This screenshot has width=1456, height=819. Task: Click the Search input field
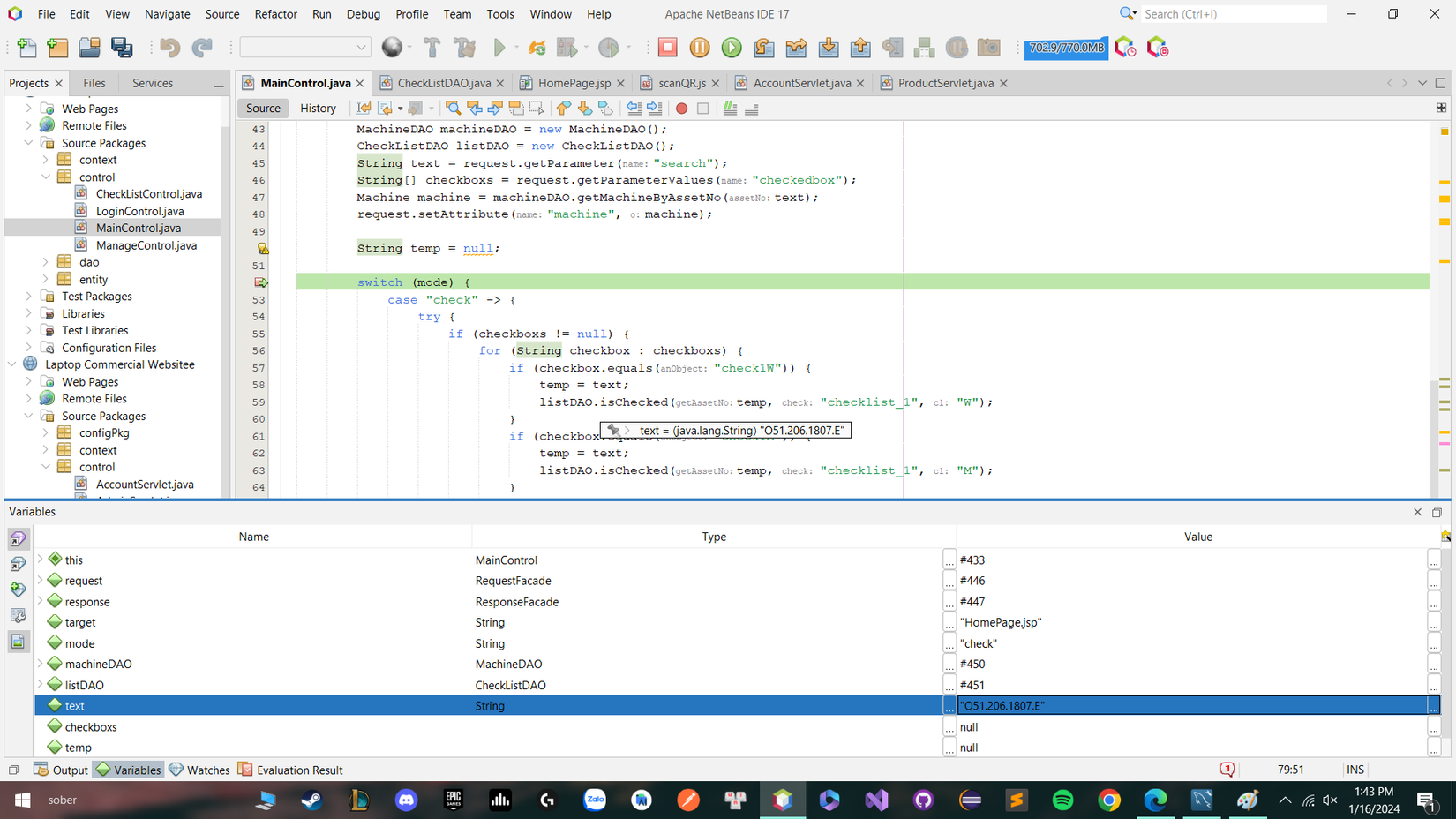[1233, 14]
